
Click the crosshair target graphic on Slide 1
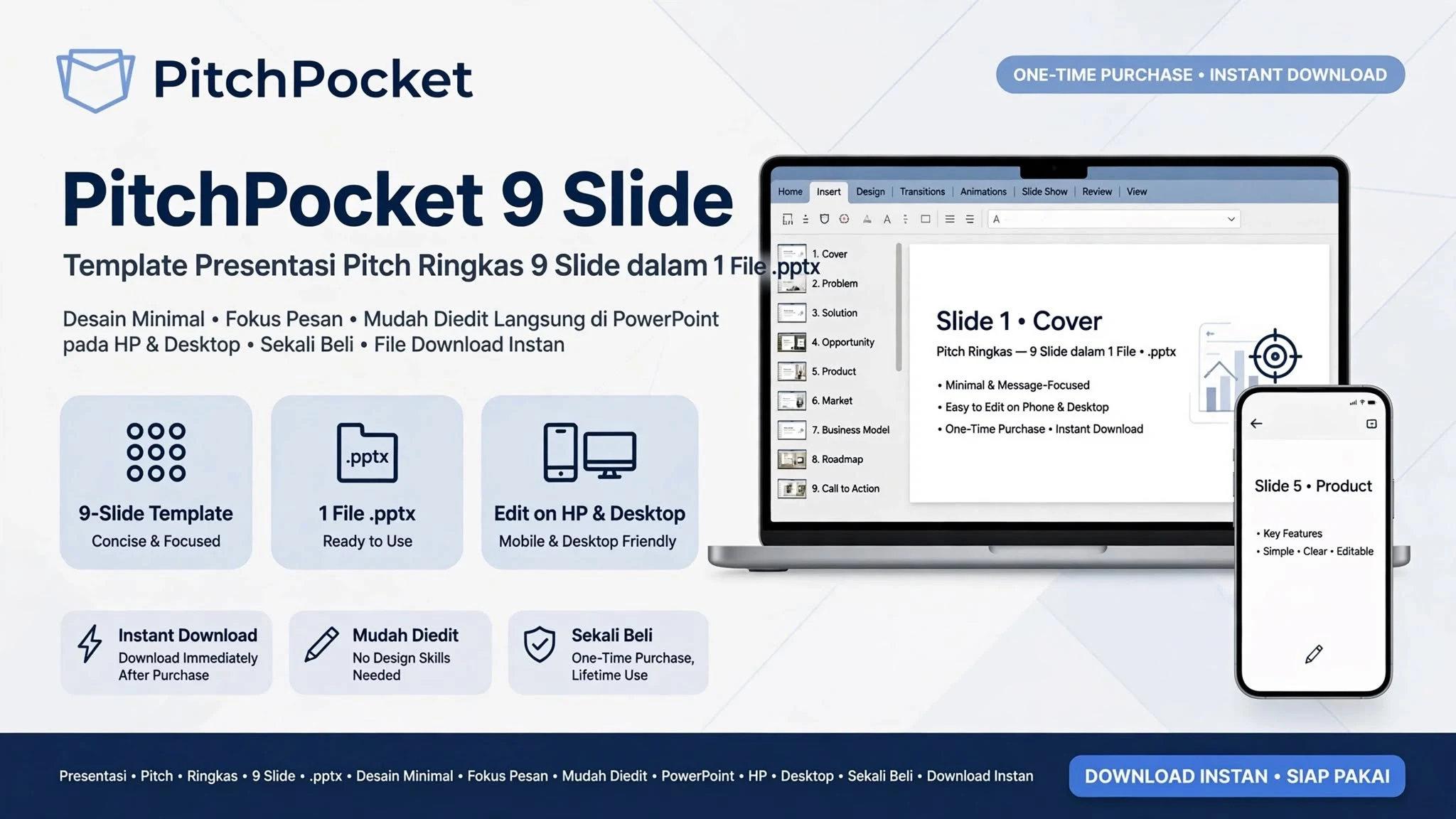coord(1275,356)
